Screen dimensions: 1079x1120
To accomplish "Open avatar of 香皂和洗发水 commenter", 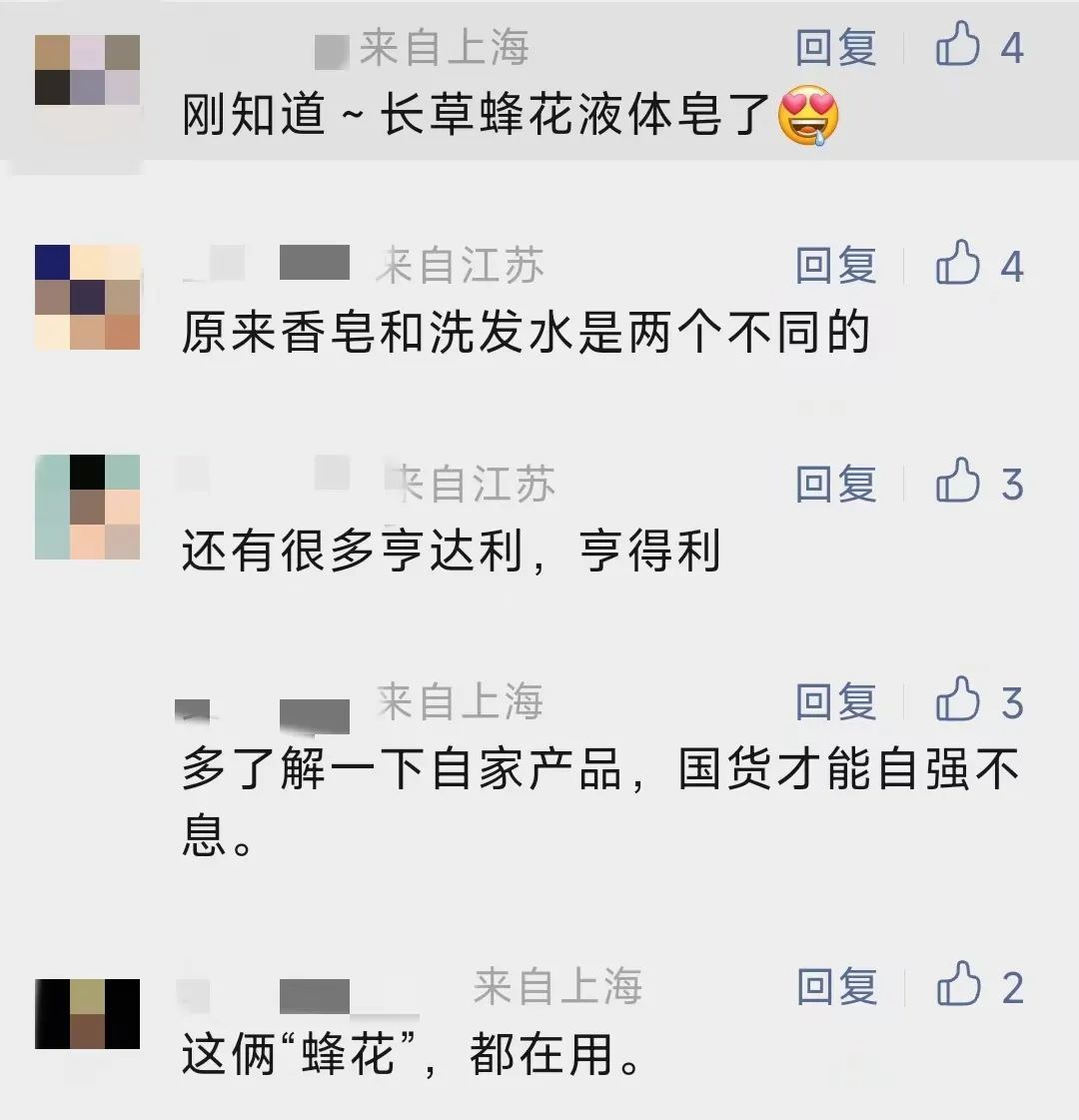I will click(x=87, y=297).
